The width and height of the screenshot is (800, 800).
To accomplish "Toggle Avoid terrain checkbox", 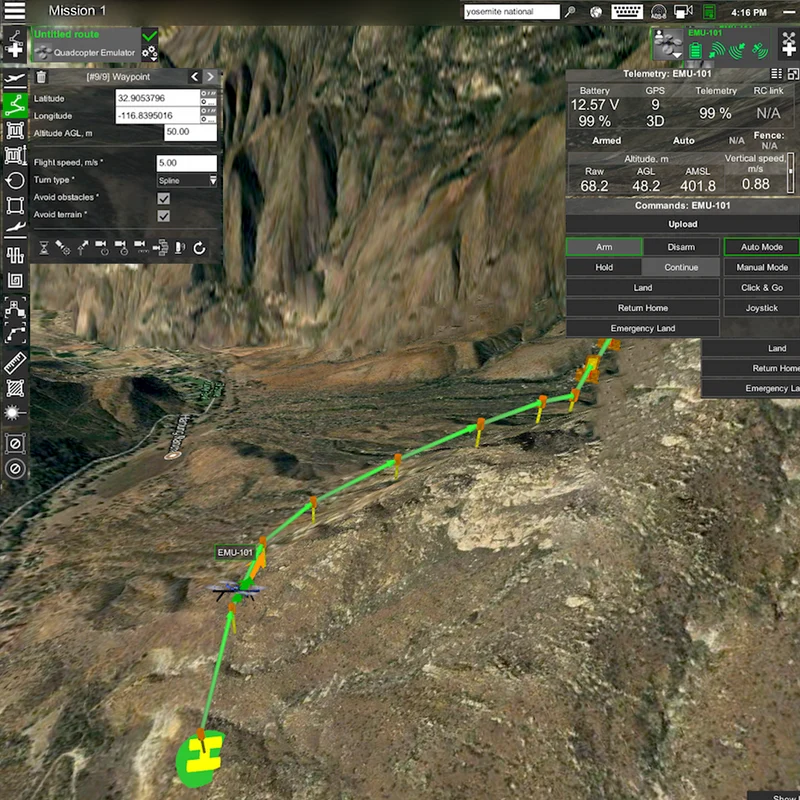I will (163, 216).
